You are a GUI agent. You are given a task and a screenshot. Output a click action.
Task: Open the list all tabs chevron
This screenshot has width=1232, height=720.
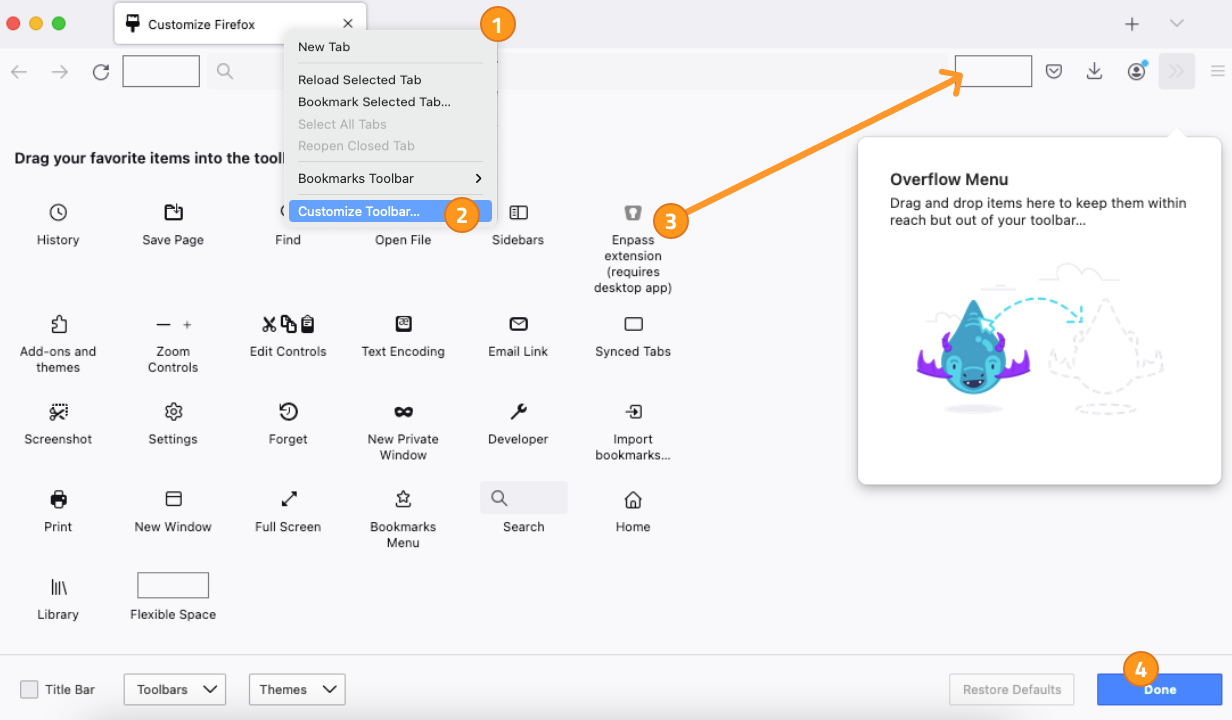1177,23
